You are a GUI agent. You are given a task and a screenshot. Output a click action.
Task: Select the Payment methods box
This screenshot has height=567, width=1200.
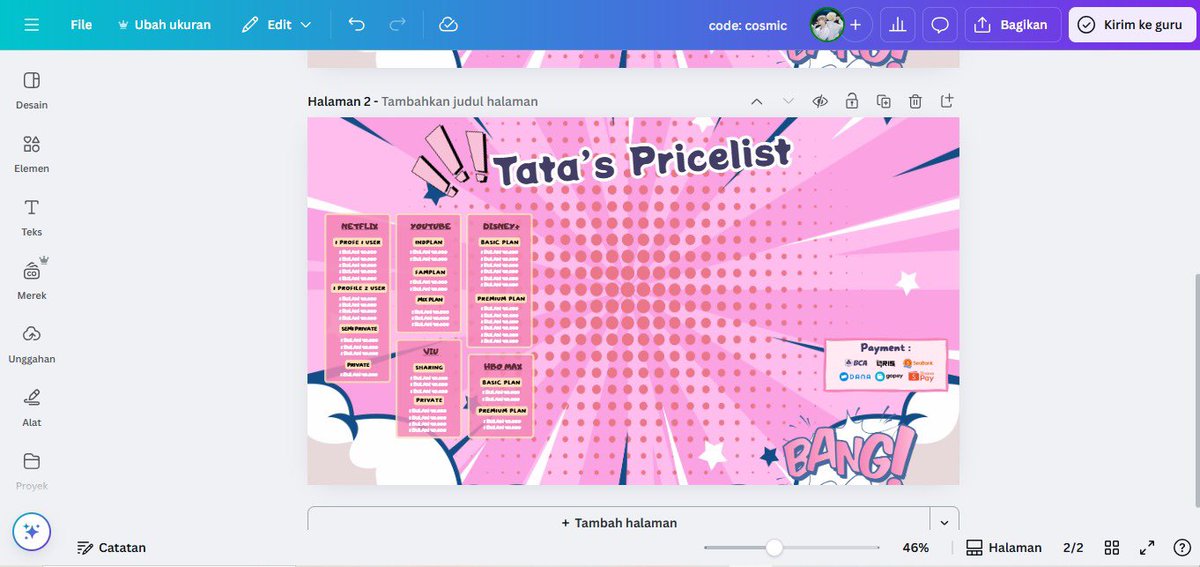click(x=886, y=365)
